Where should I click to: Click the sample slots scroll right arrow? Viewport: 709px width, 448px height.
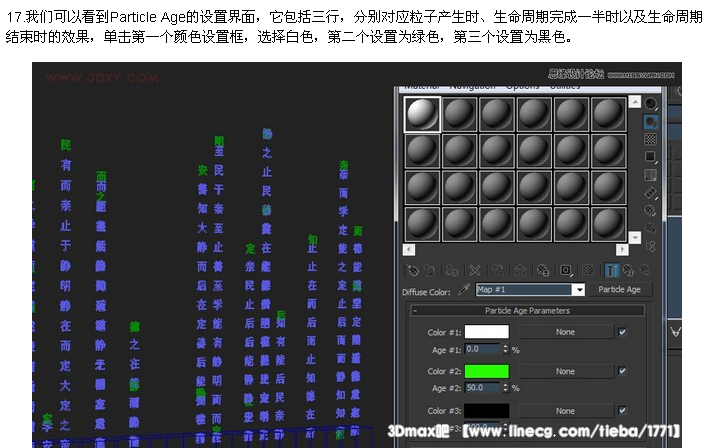[622, 250]
